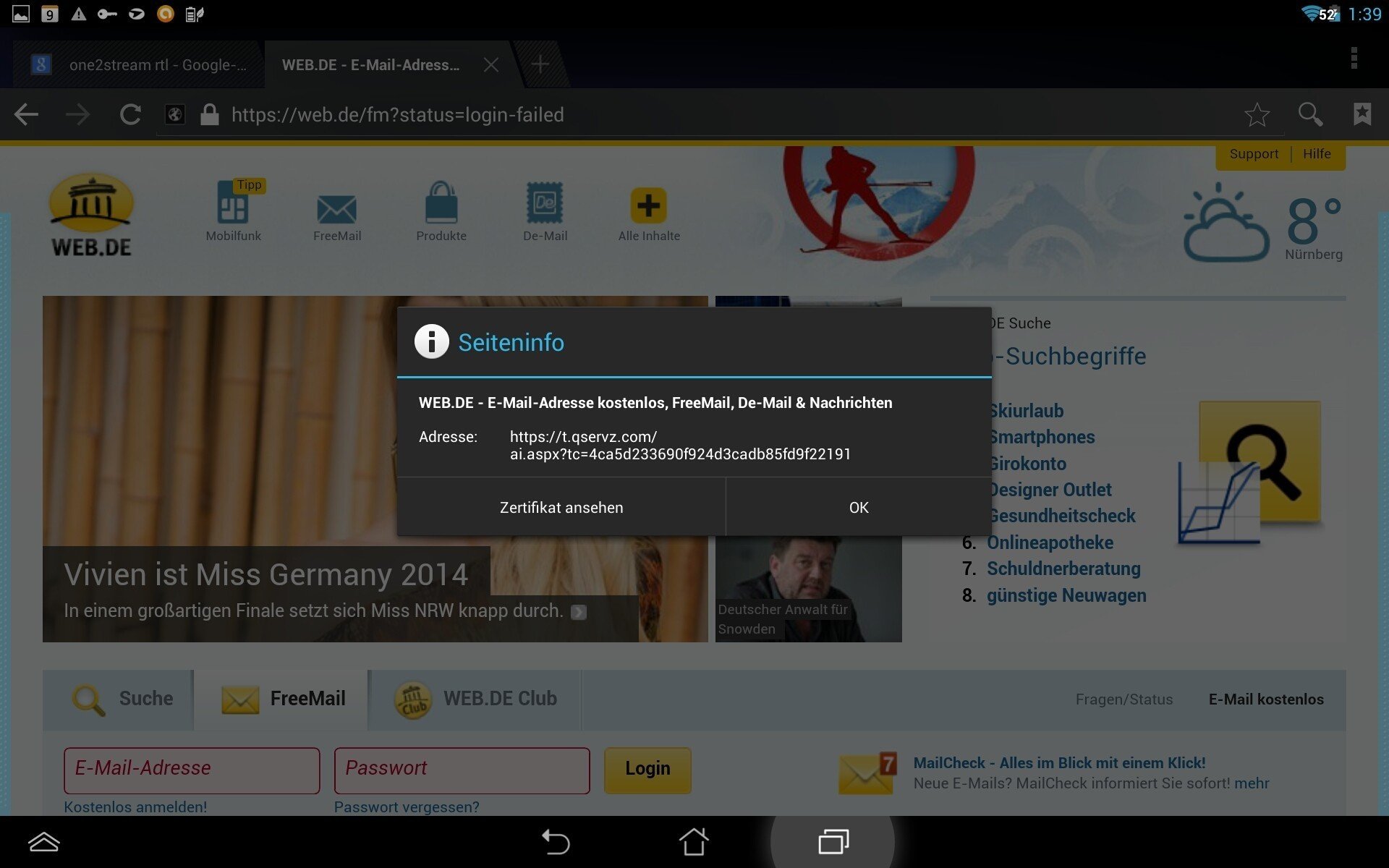Open the bookmarks list icon
The image size is (1389, 868).
click(1362, 114)
